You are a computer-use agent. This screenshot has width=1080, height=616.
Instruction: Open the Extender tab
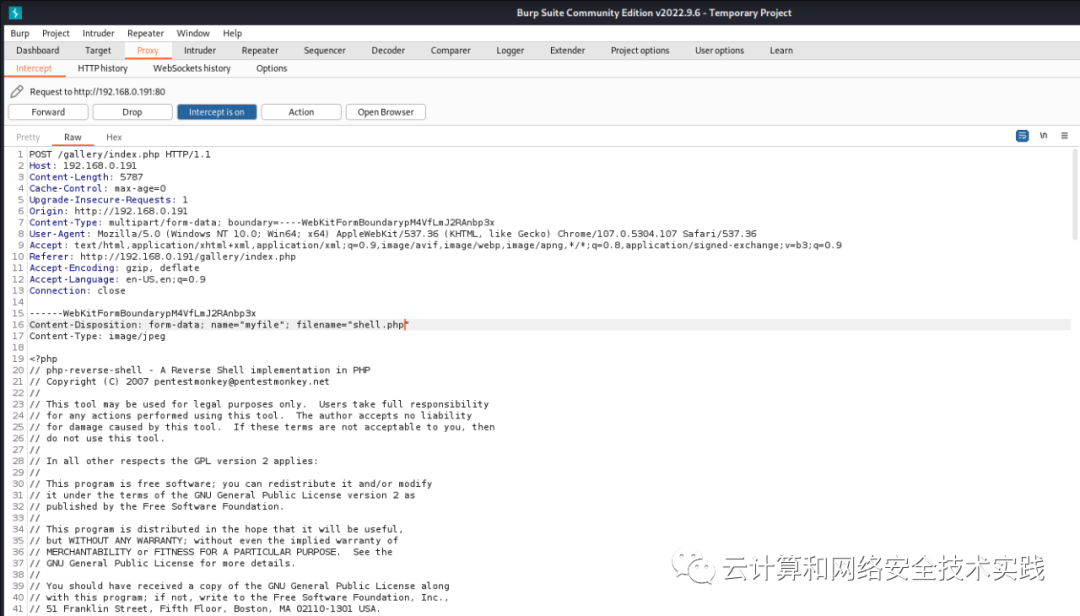568,50
